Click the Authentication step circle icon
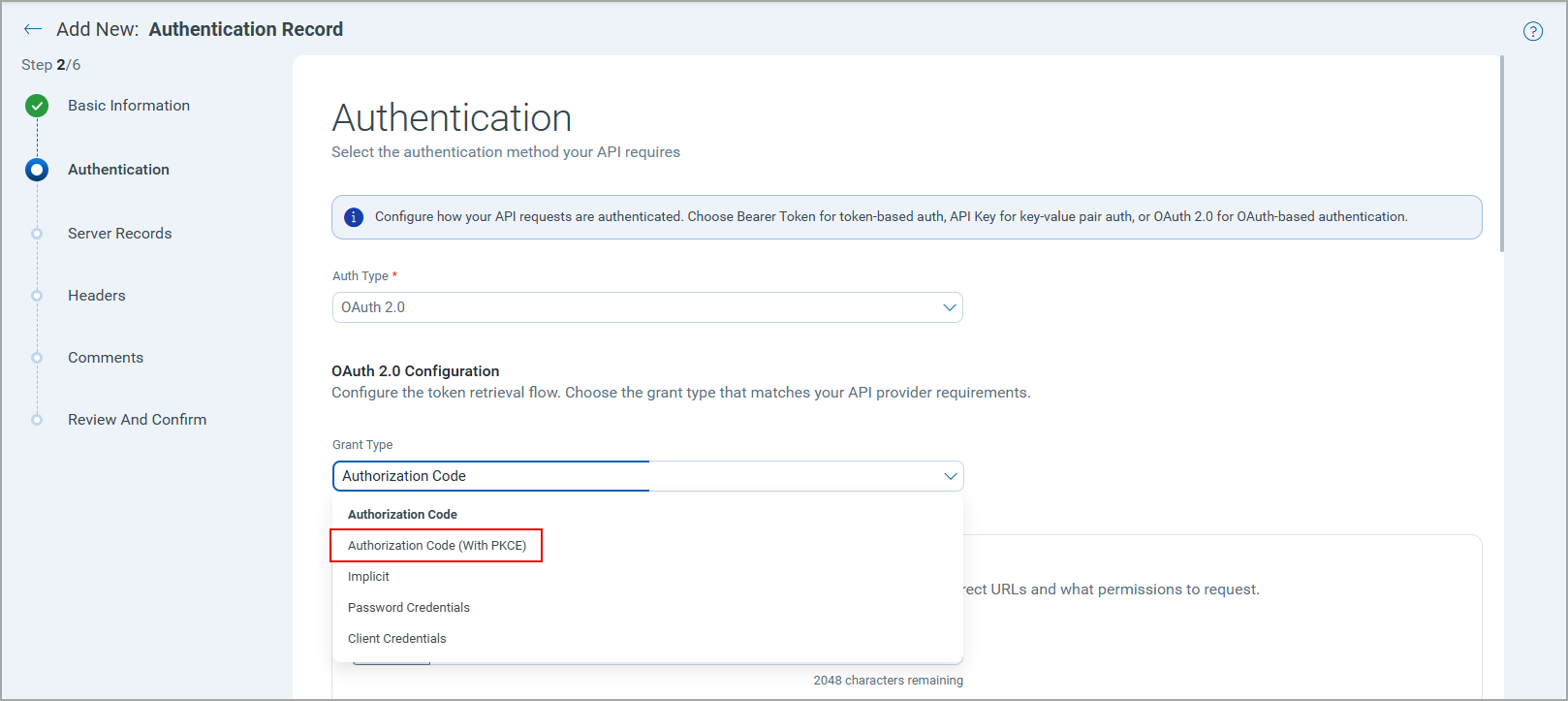This screenshot has width=1568, height=701. click(37, 170)
